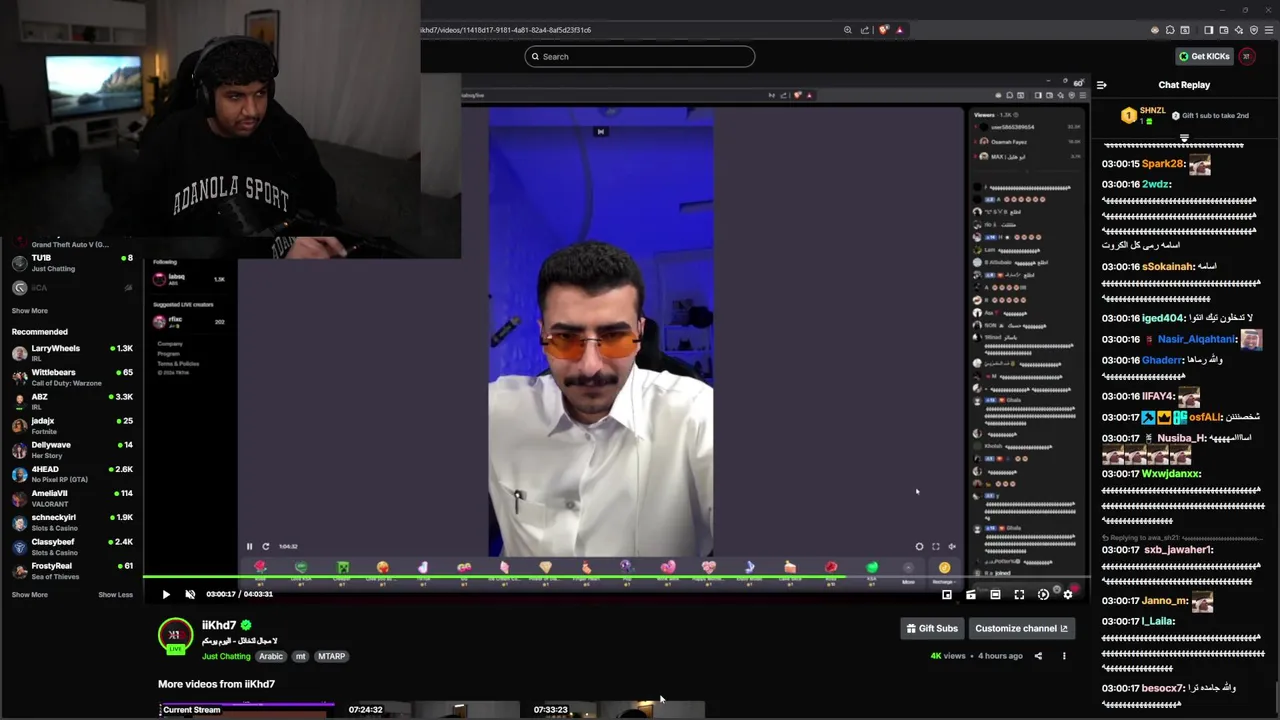The height and width of the screenshot is (720, 1280).
Task: Play the Kick video replay
Action: 166,594
